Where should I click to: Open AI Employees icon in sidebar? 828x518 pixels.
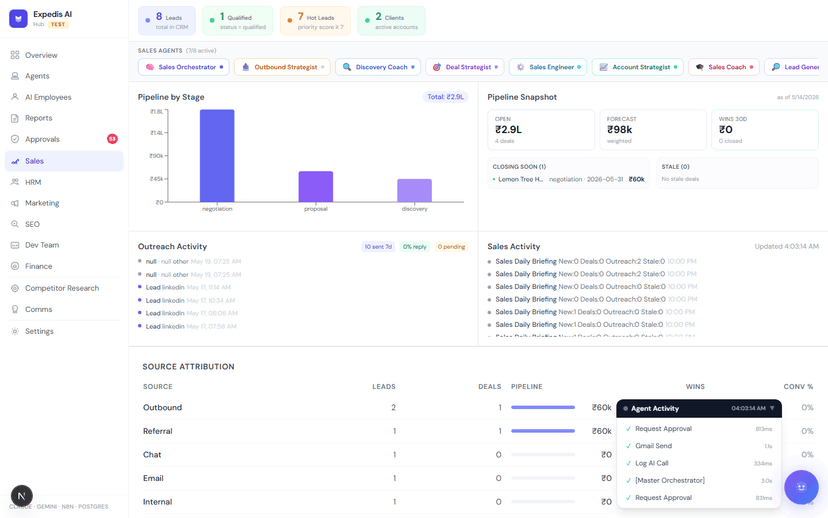pos(15,97)
